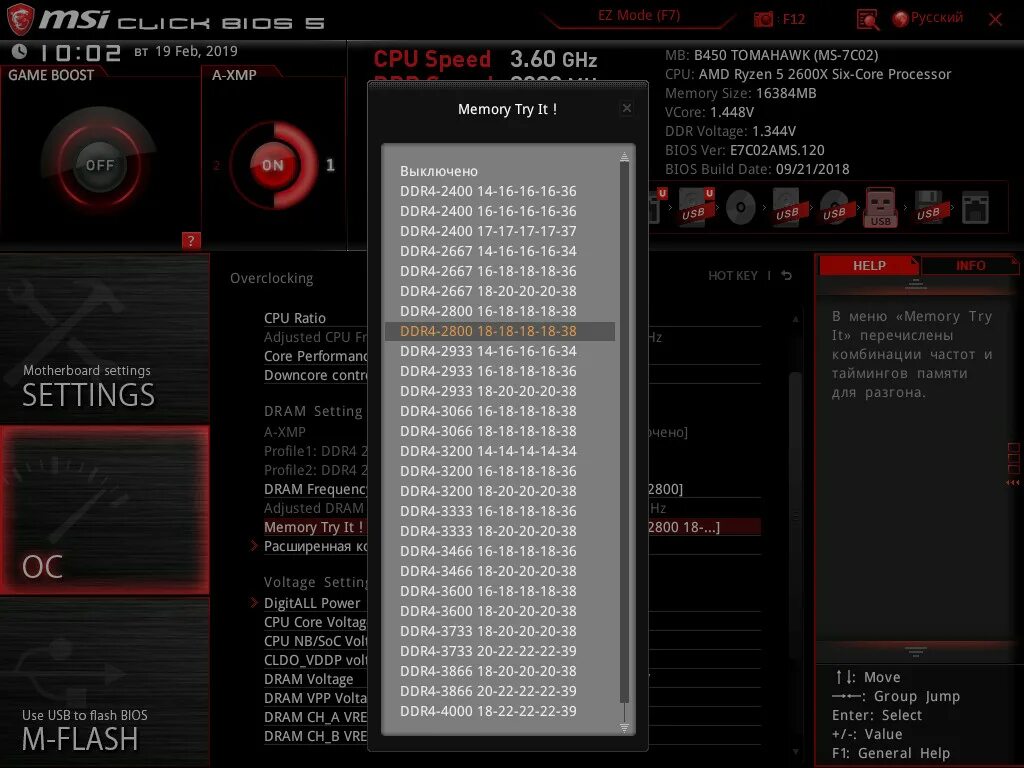Select the CD/DVD drive boot priority icon
The image size is (1024, 768).
click(x=741, y=208)
